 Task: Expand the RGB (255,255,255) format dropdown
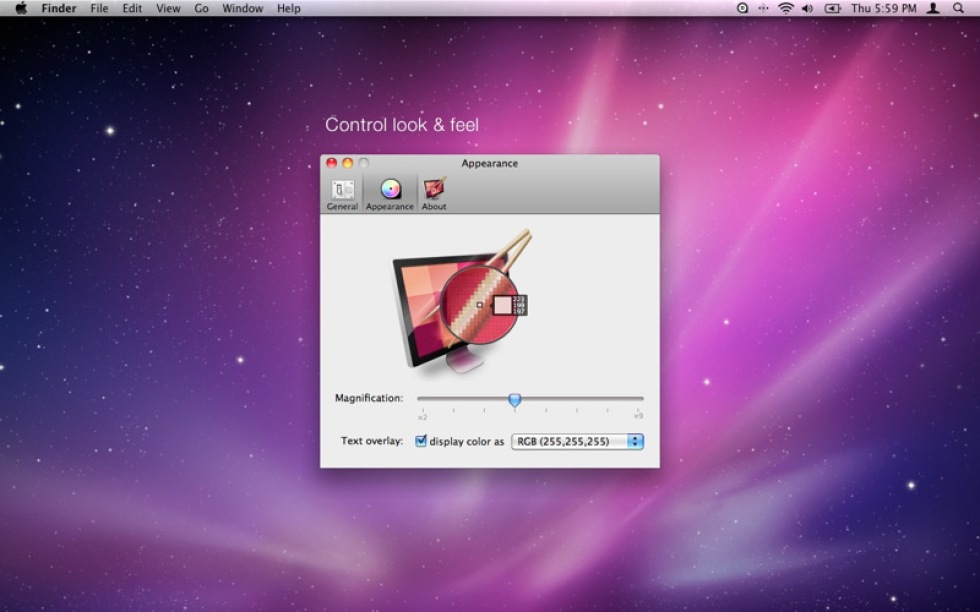pos(577,441)
